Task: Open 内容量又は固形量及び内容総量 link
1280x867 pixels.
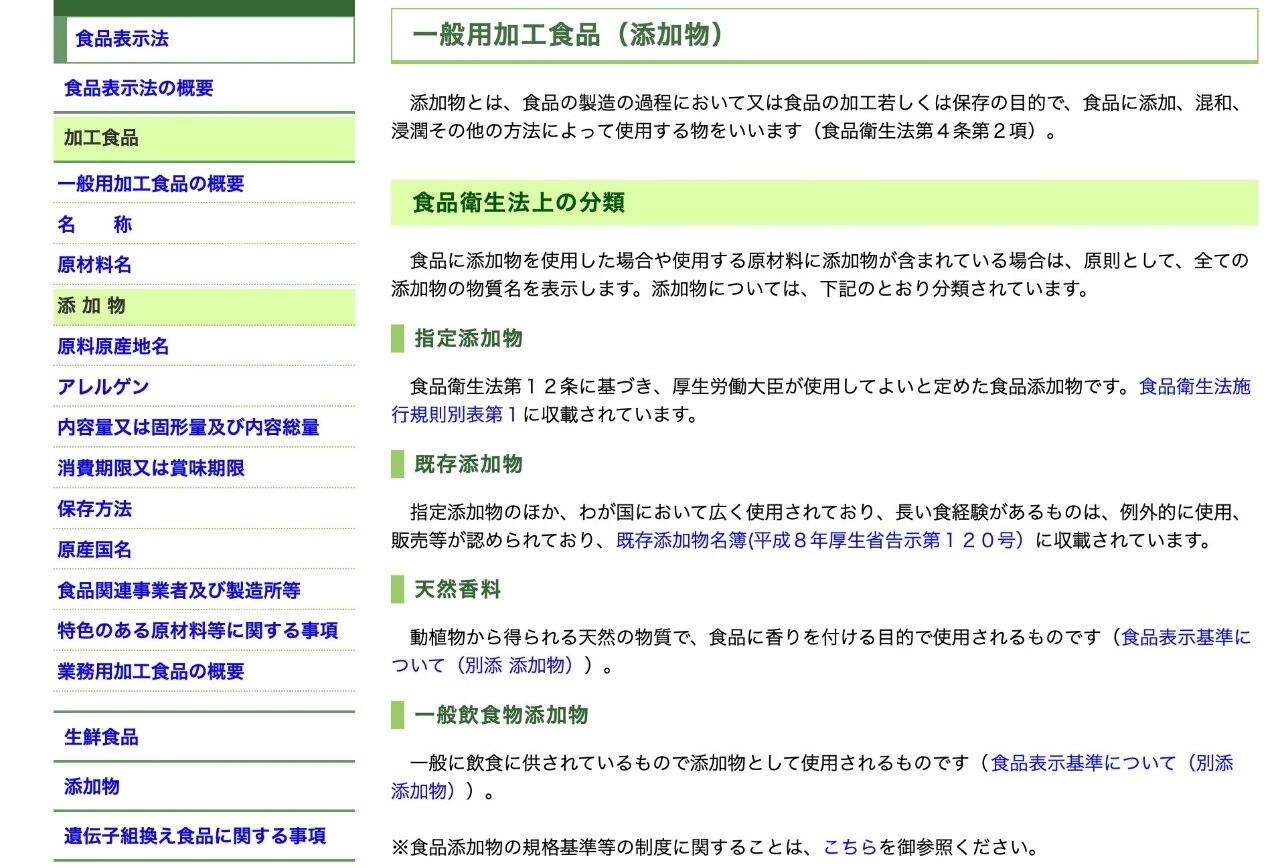Action: click(x=188, y=428)
